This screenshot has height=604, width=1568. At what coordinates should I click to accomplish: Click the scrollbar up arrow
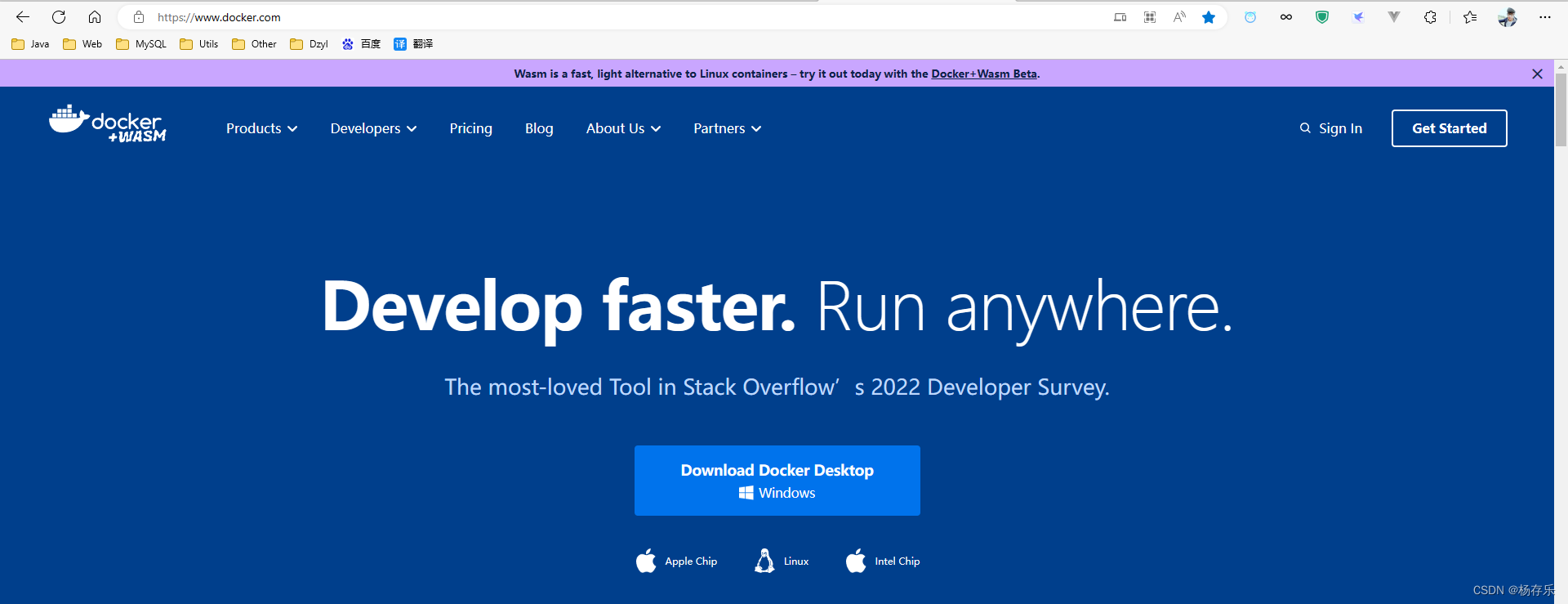pos(1561,65)
